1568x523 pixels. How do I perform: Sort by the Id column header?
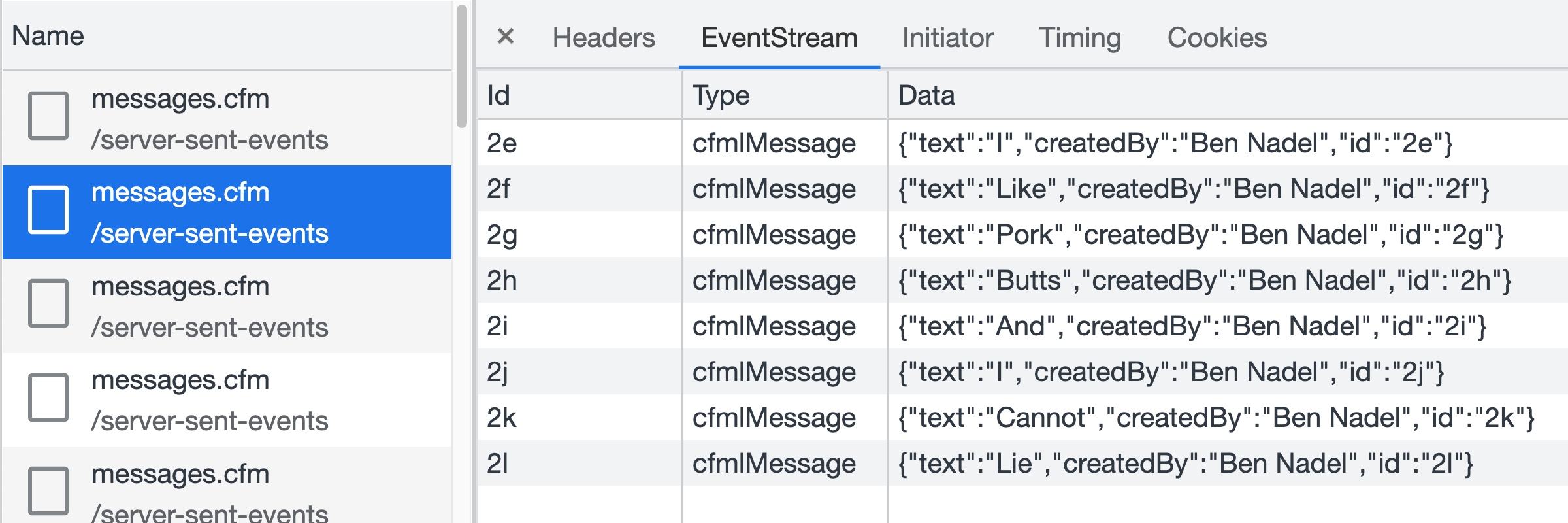tap(580, 95)
